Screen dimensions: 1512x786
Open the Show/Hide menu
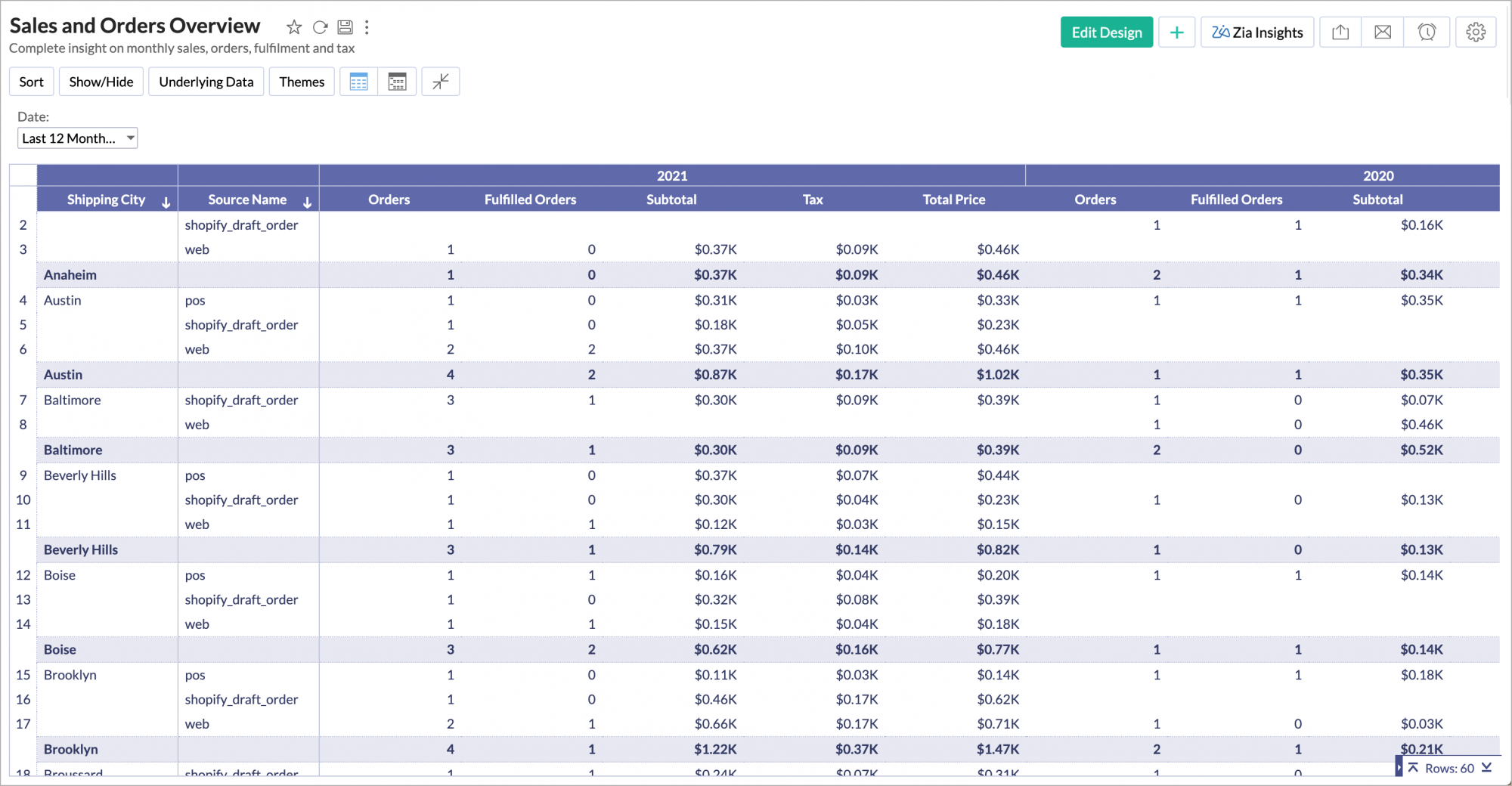pos(101,82)
